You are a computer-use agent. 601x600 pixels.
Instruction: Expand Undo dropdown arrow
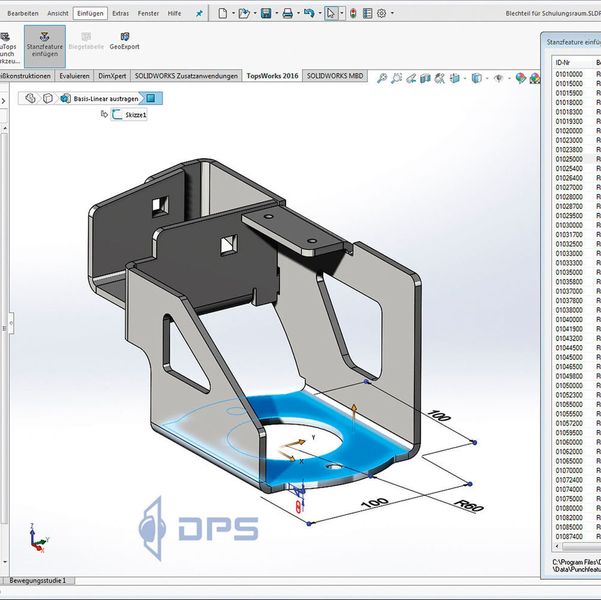320,13
